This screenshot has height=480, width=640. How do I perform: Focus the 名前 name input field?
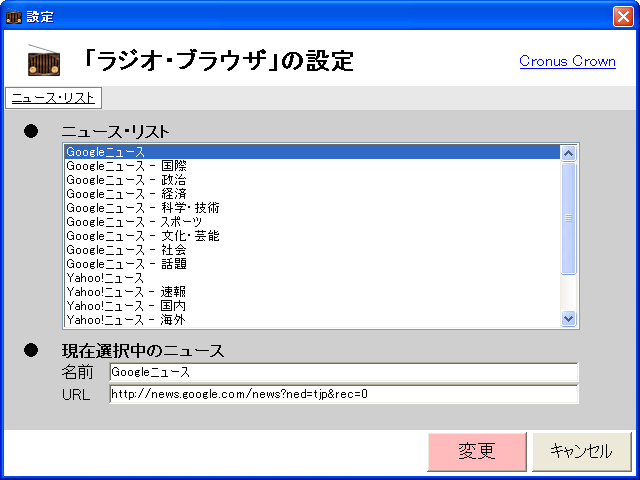pyautogui.click(x=344, y=372)
